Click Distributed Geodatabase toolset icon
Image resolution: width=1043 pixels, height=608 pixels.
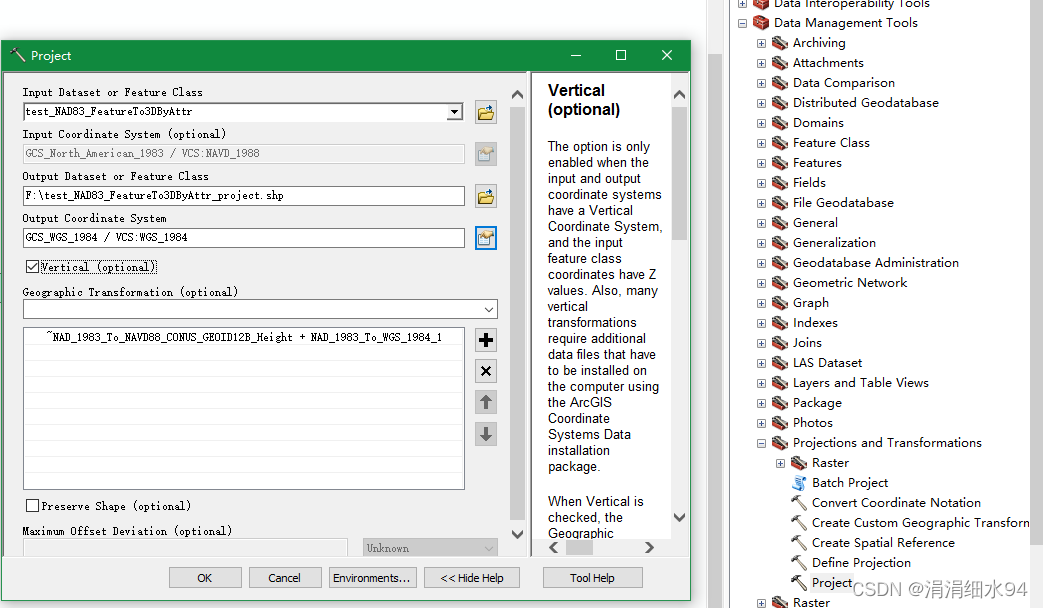point(780,103)
